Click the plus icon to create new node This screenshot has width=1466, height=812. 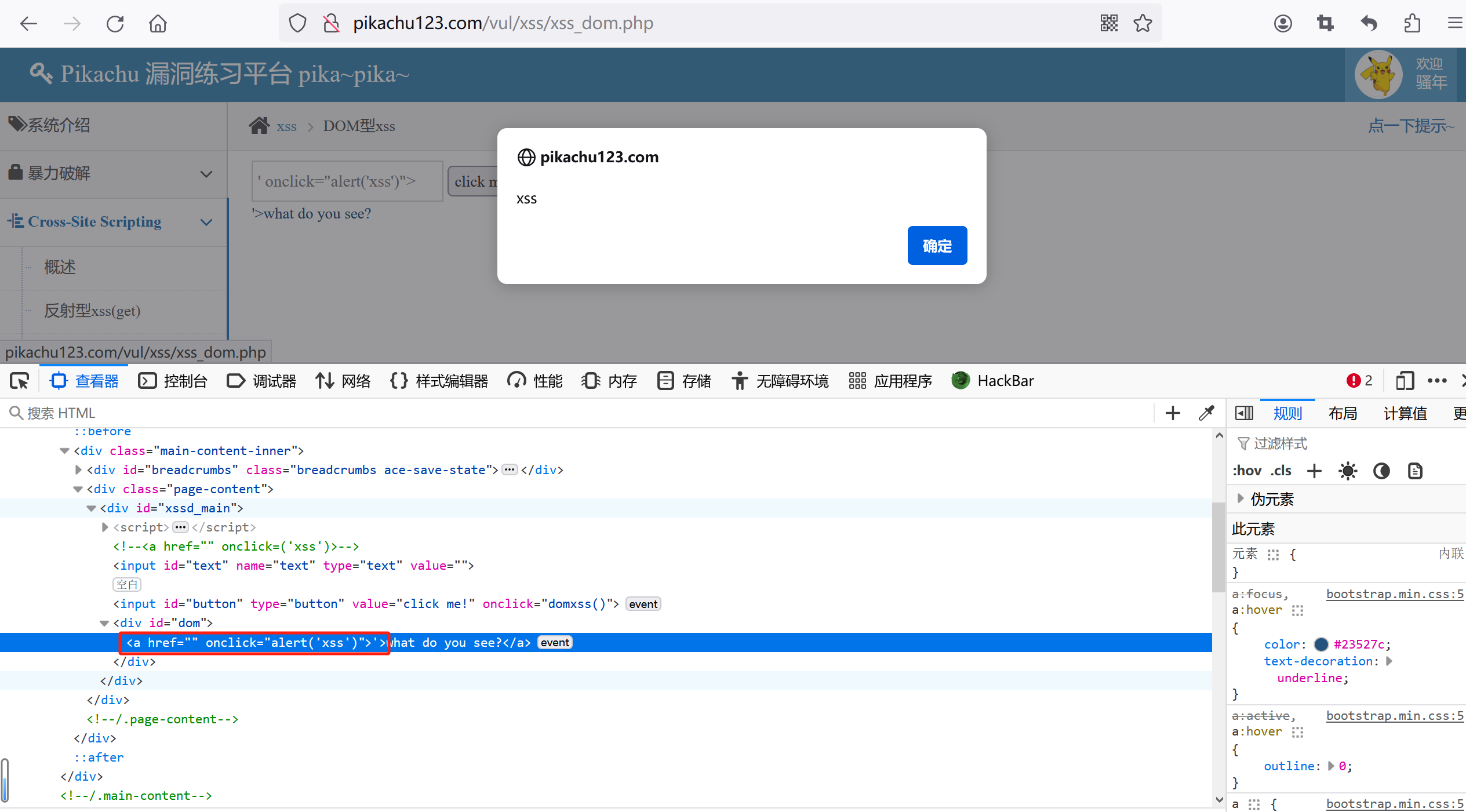(x=1172, y=413)
